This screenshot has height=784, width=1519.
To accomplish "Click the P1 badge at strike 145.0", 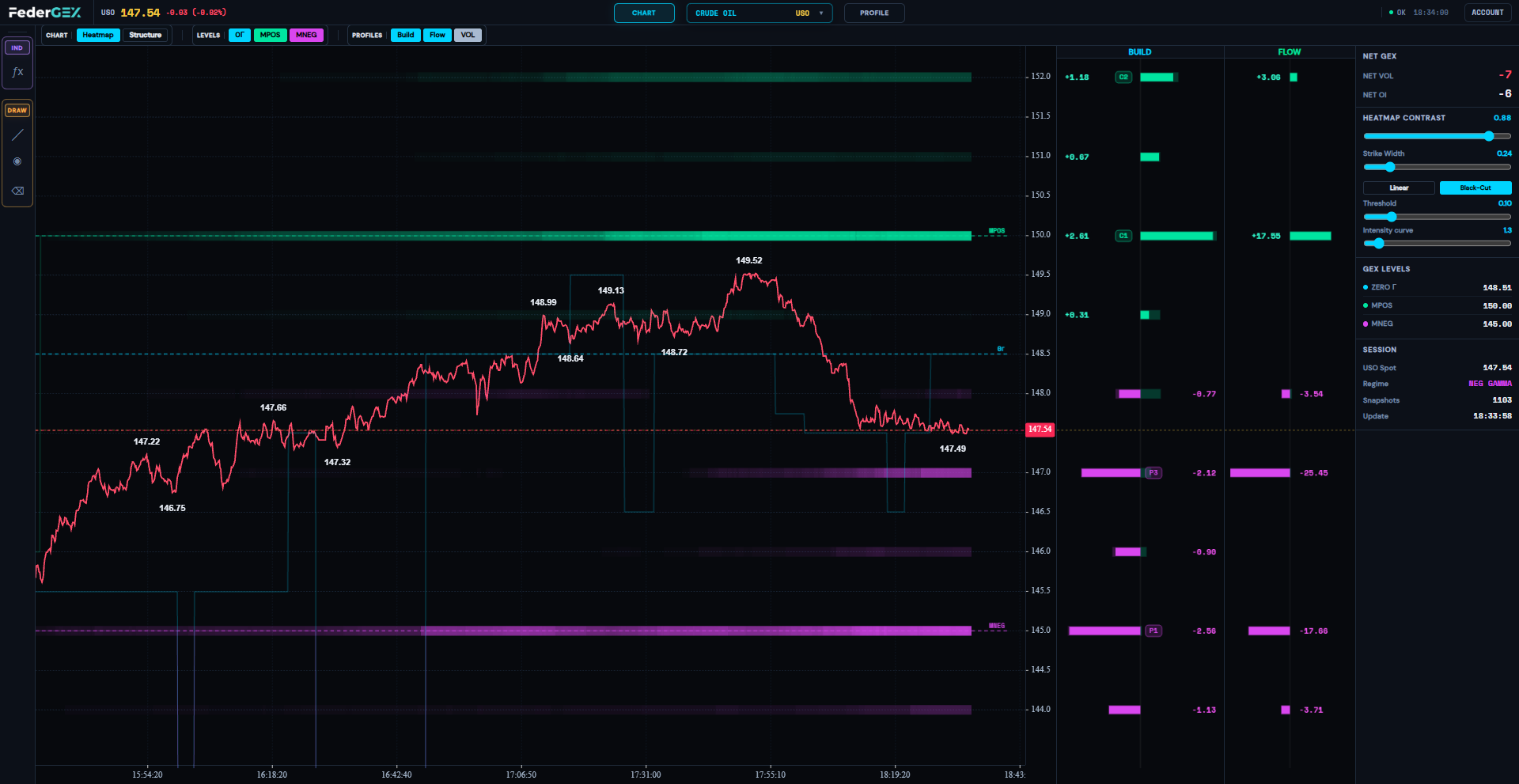I will [1153, 631].
